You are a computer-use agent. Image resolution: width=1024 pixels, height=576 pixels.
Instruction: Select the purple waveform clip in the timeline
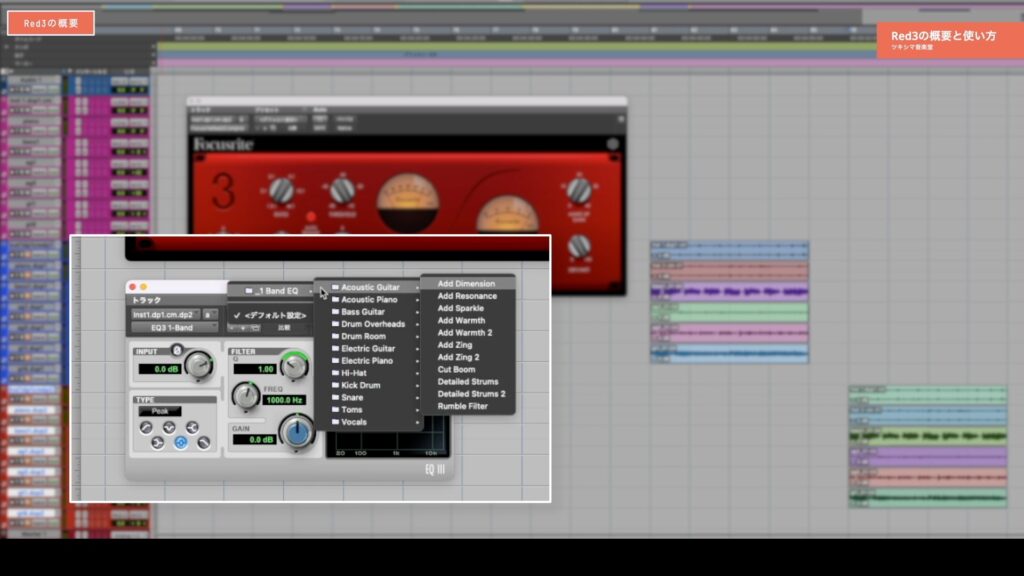point(729,291)
